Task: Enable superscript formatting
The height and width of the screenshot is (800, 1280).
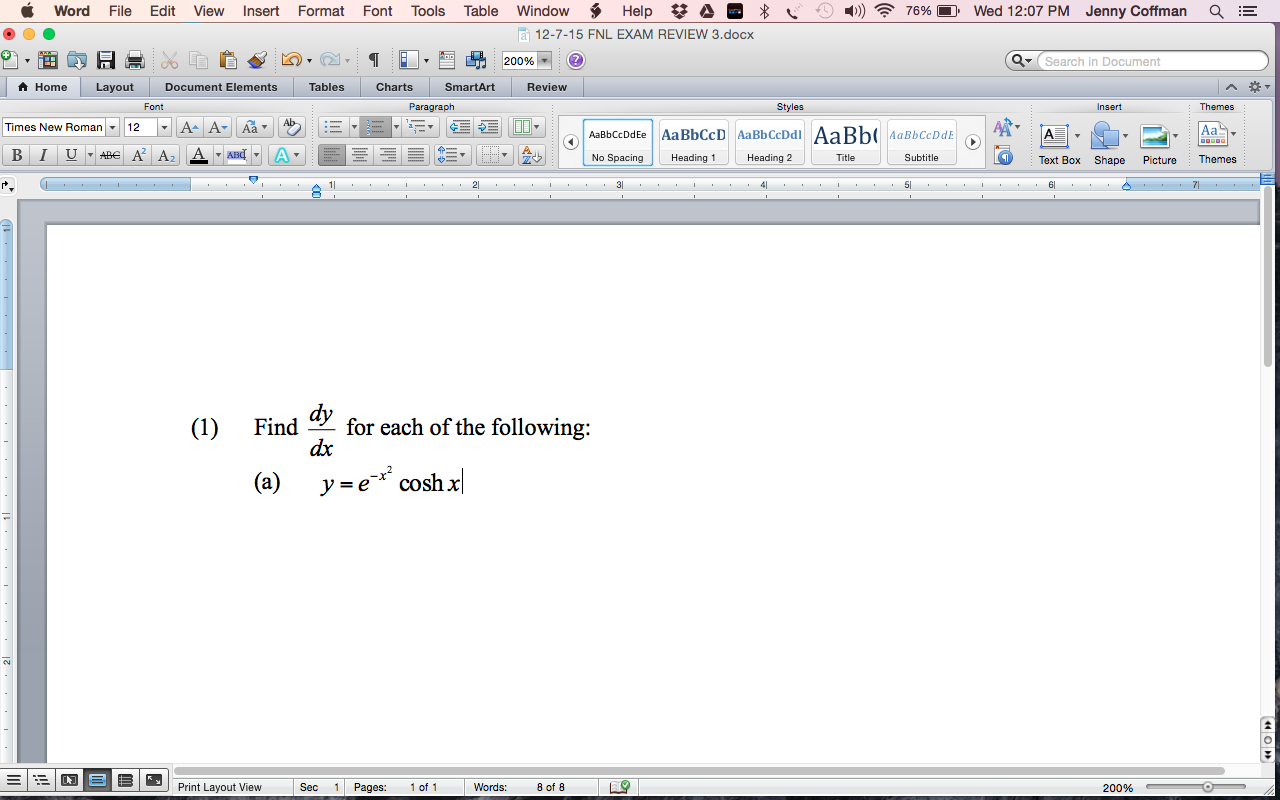Action: pyautogui.click(x=139, y=155)
